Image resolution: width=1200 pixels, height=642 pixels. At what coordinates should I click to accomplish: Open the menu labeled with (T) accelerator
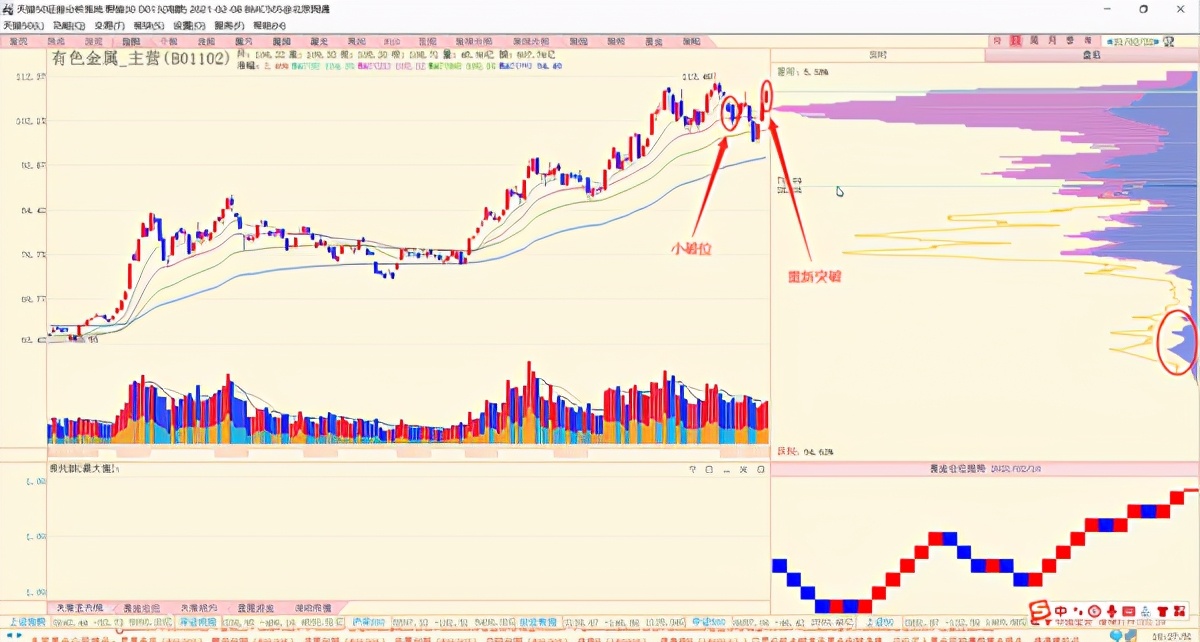110,24
